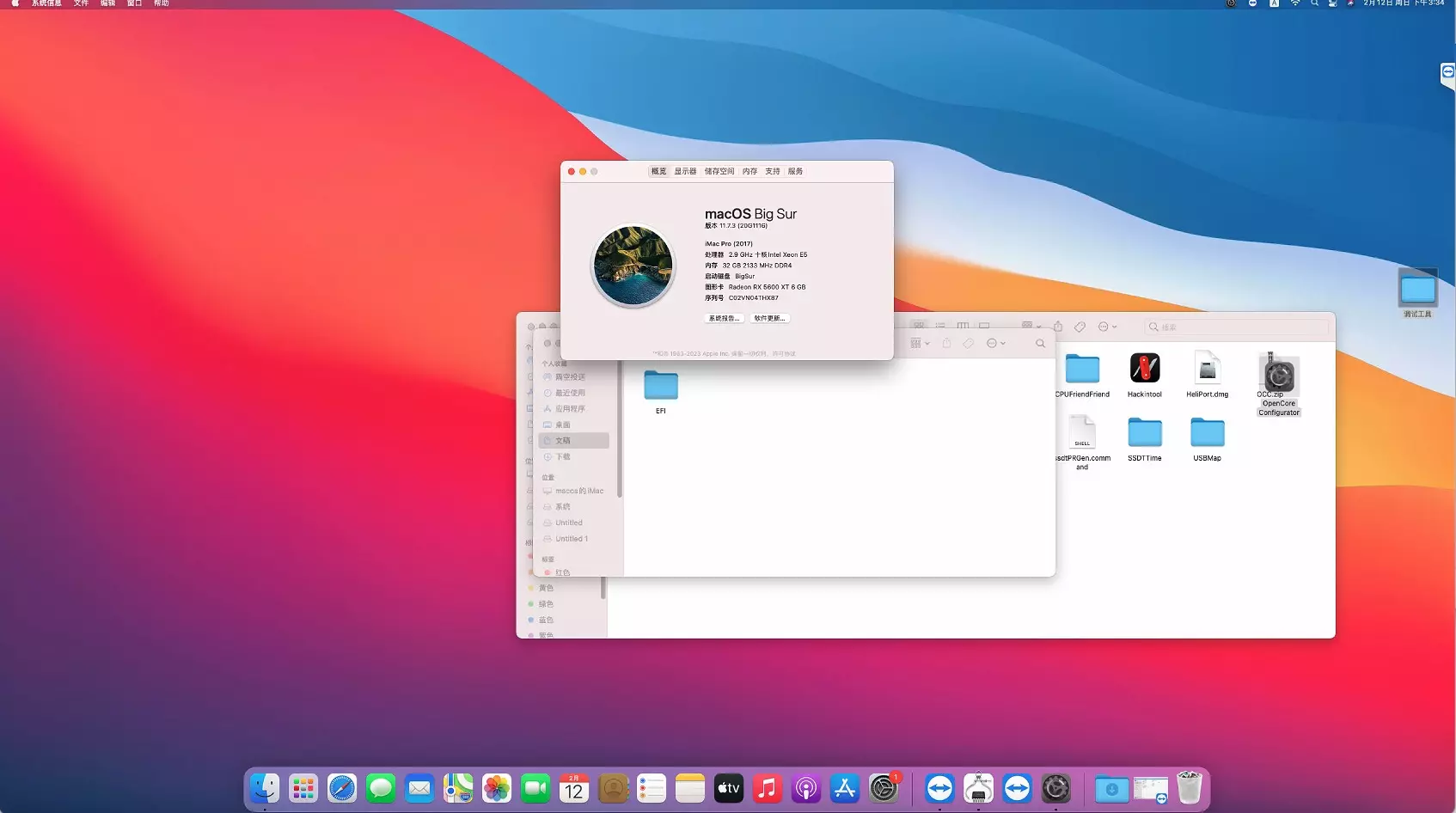Click the 系统报告... button
This screenshot has height=813, width=1456.
[724, 319]
